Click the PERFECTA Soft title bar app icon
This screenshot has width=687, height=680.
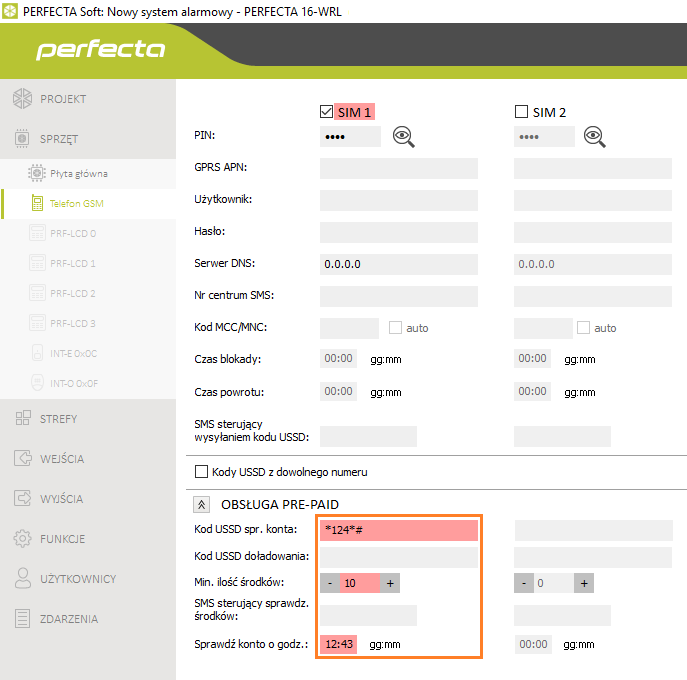[x=10, y=11]
